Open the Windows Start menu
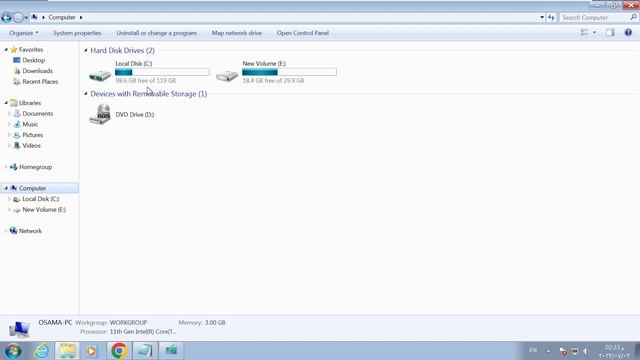The image size is (640, 360). [x=13, y=351]
